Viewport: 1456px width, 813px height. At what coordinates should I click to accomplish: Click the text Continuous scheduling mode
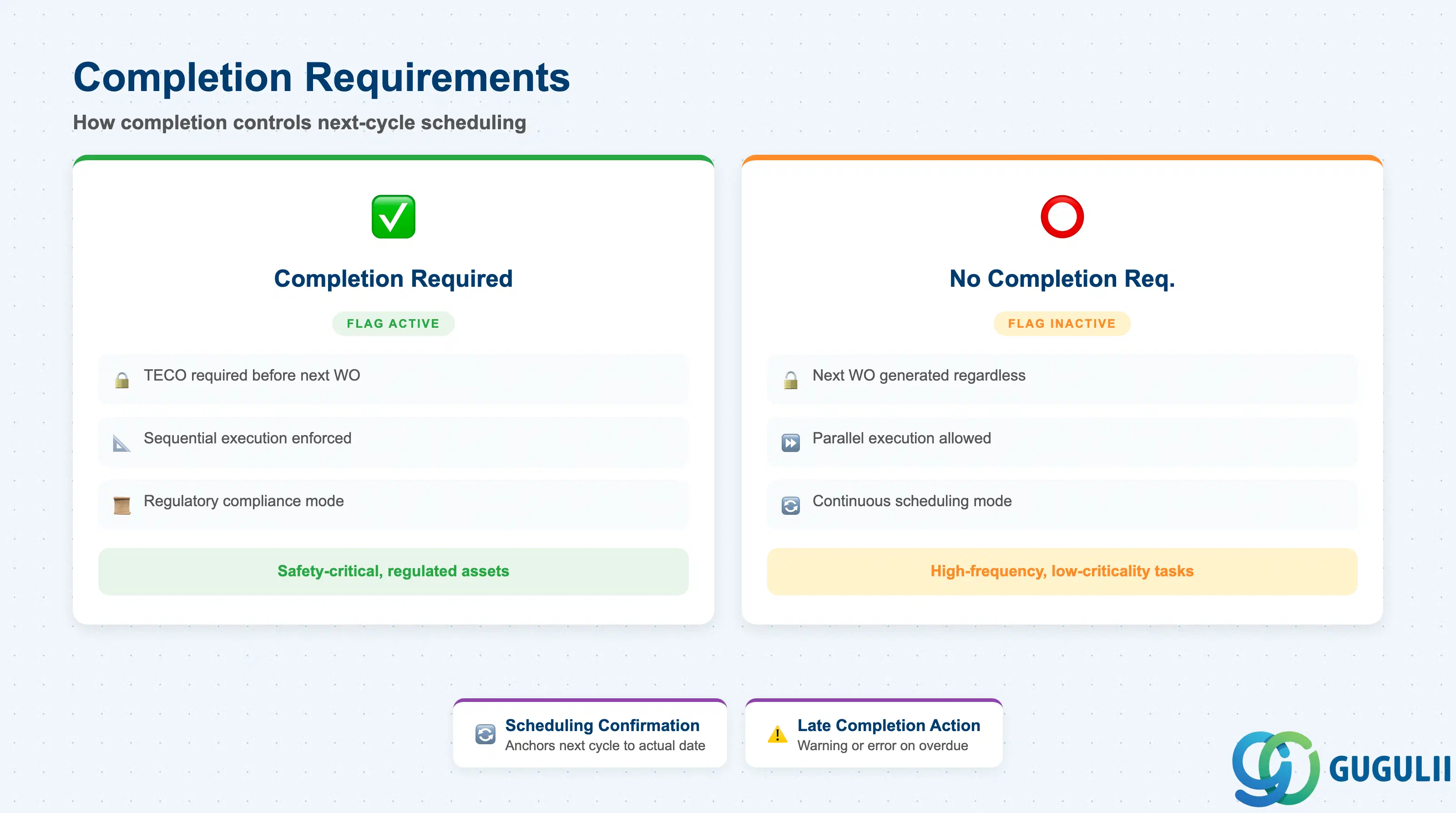tap(912, 501)
